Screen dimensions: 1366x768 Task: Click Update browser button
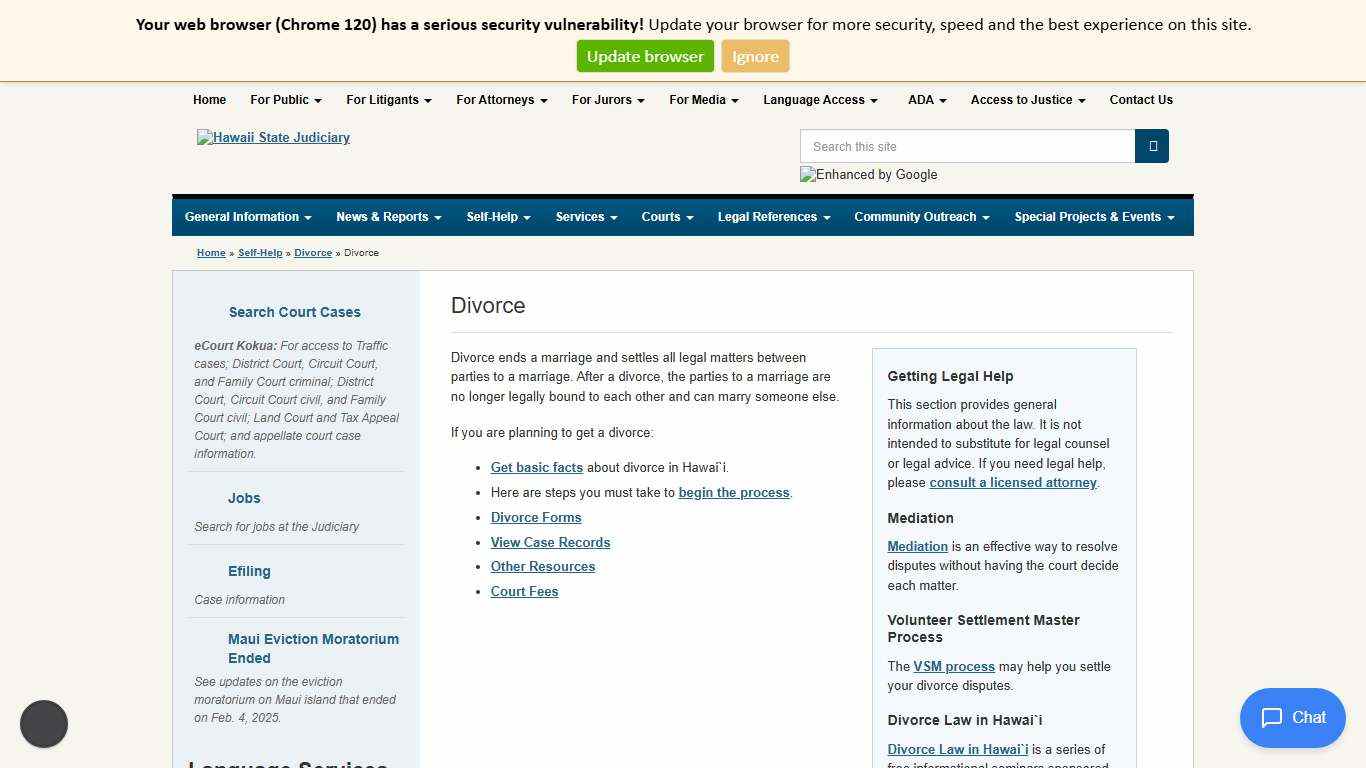tap(645, 57)
